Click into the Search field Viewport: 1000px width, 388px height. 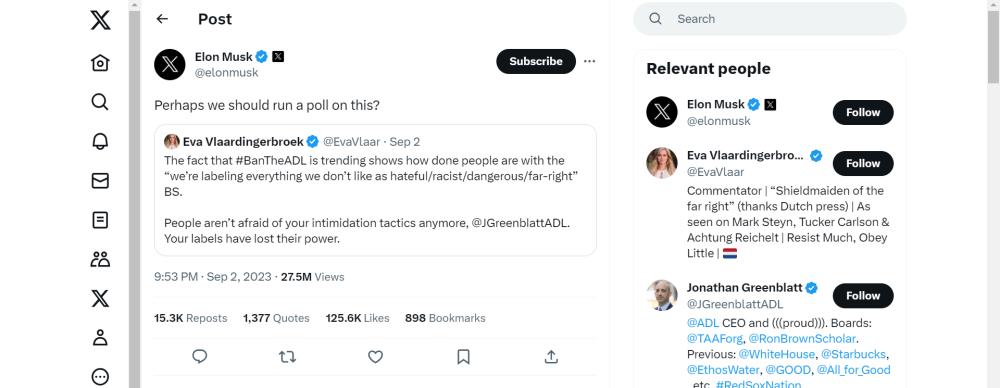click(x=770, y=19)
